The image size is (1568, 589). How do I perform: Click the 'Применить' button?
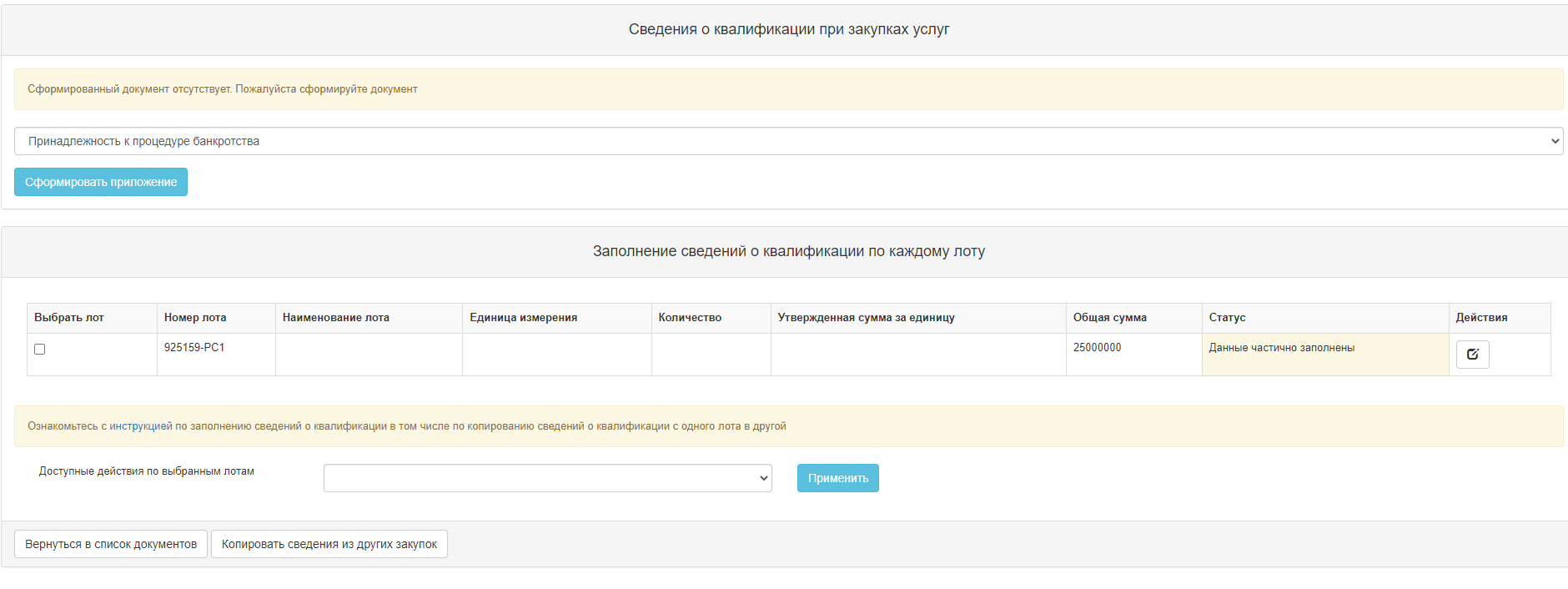click(x=837, y=478)
